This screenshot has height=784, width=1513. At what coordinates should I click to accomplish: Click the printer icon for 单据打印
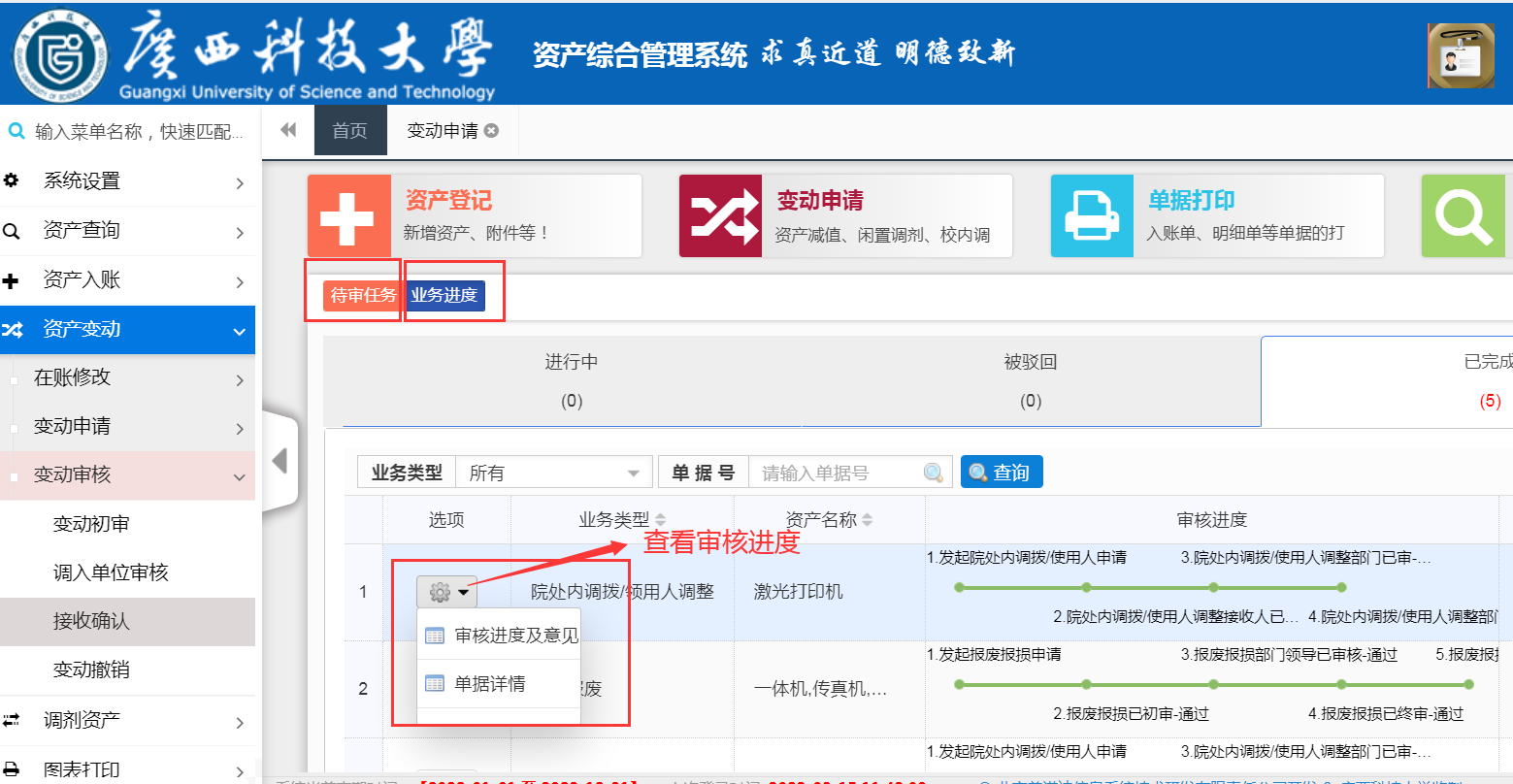click(x=1092, y=216)
